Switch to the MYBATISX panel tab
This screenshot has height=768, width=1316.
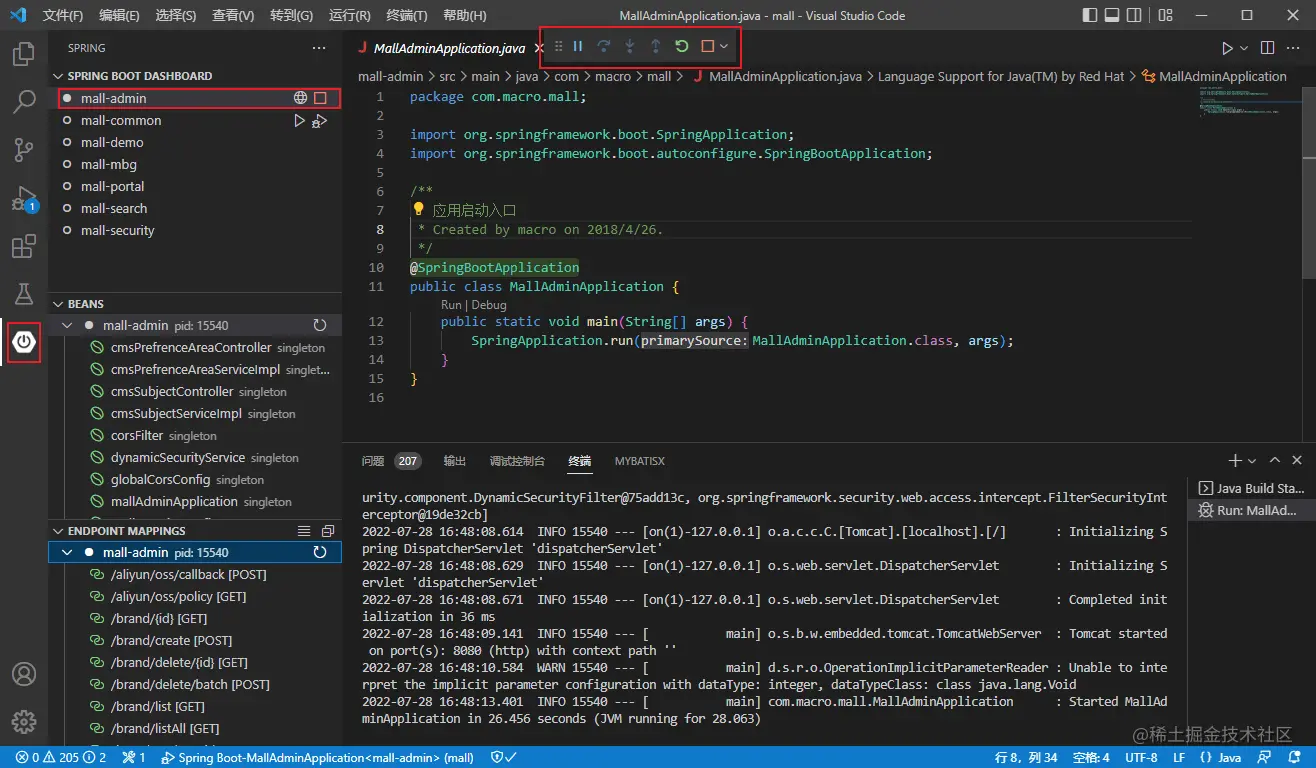tap(640, 461)
